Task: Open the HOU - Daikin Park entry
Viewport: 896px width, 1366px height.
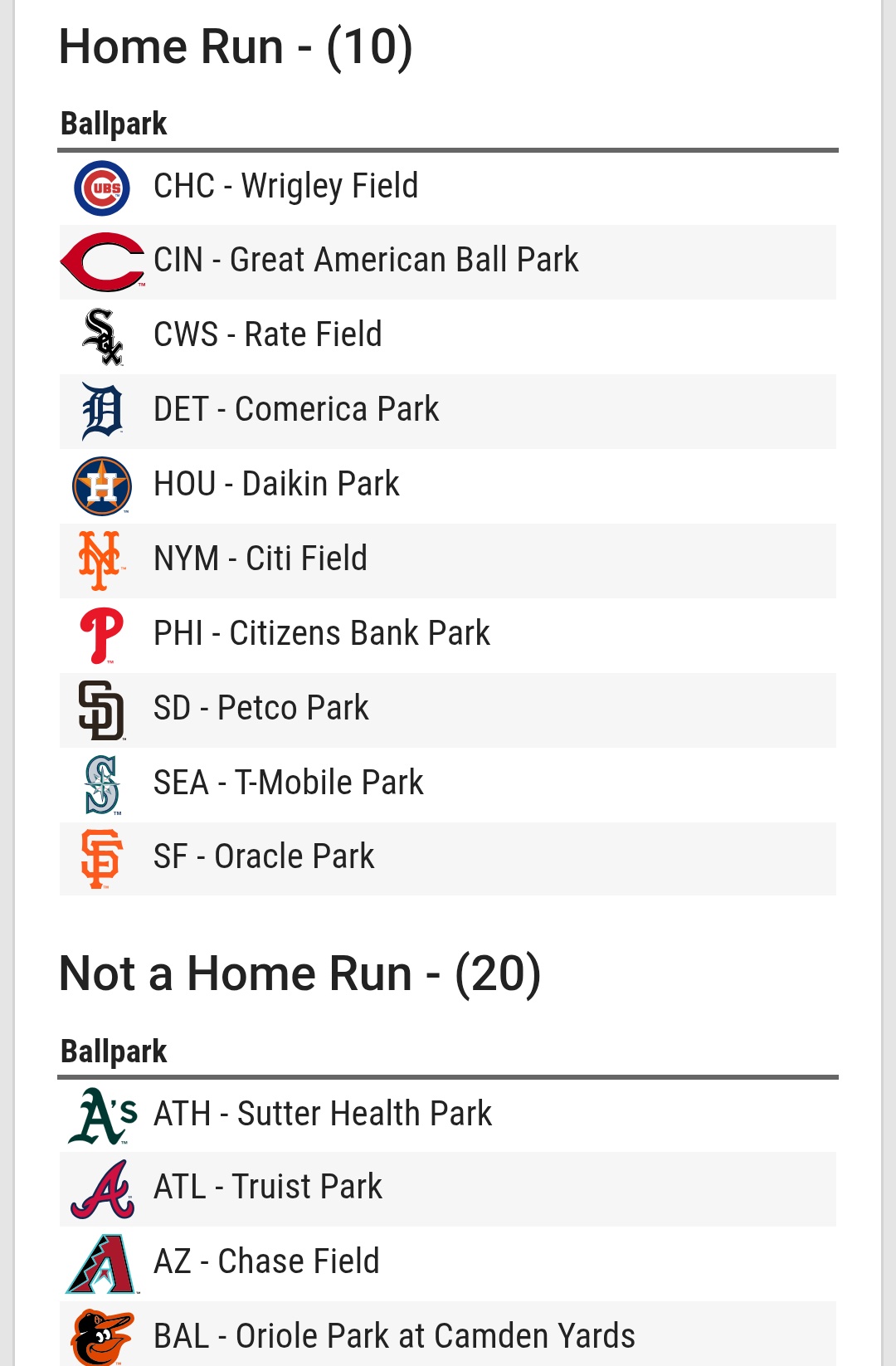Action: 448,486
